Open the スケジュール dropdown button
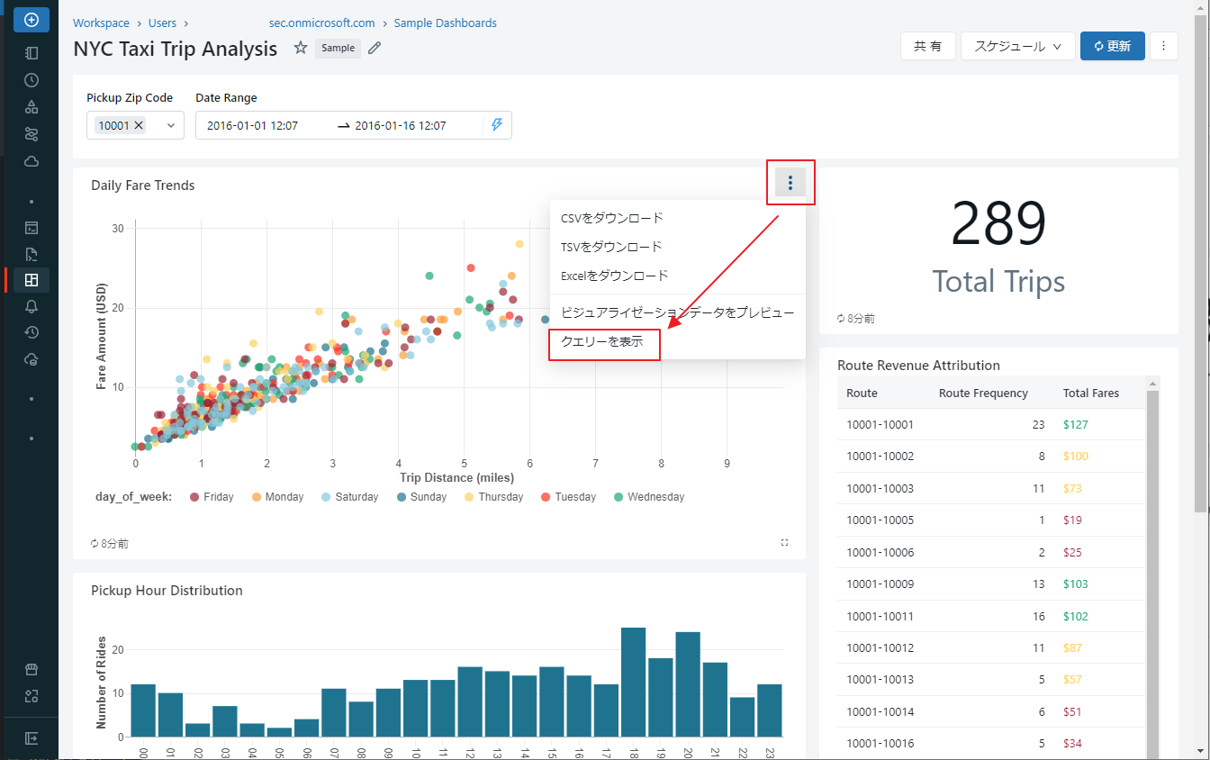This screenshot has width=1210, height=760. [1017, 46]
